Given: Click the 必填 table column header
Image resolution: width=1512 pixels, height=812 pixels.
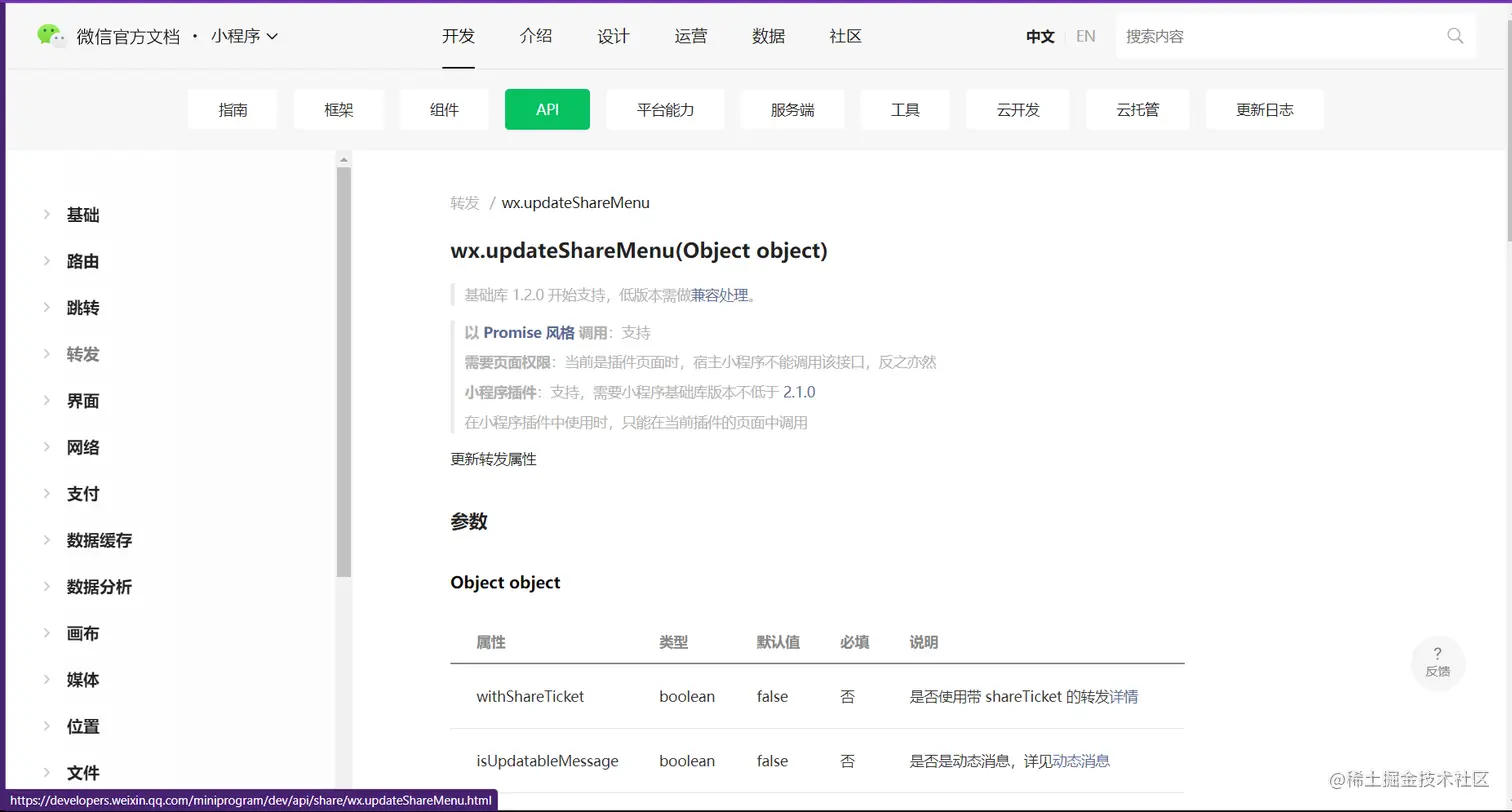Looking at the screenshot, I should tap(854, 642).
